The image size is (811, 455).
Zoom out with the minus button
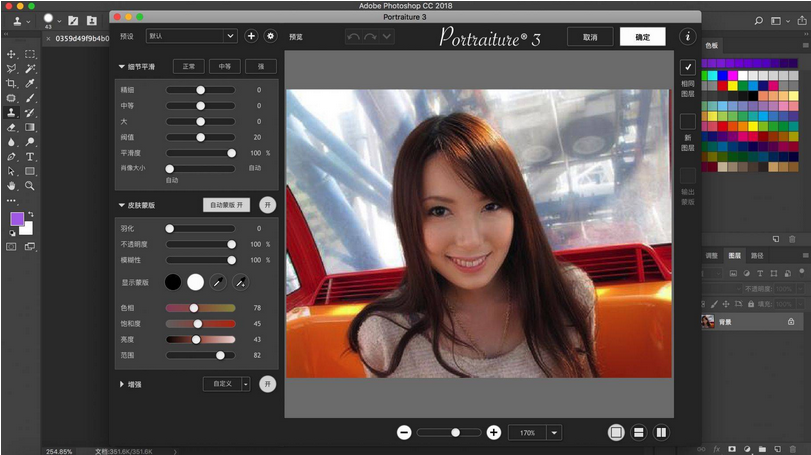point(404,433)
